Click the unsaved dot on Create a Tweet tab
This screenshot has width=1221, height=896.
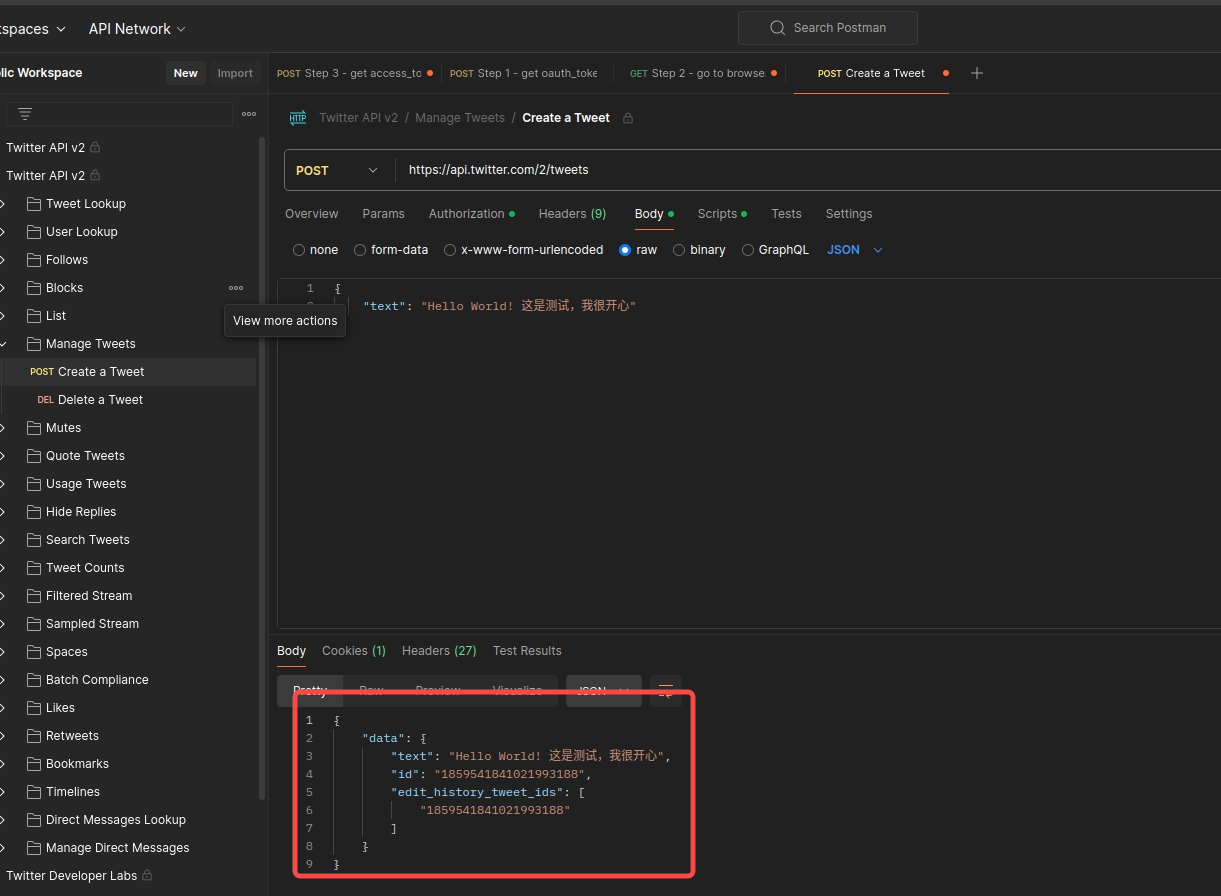click(x=946, y=73)
